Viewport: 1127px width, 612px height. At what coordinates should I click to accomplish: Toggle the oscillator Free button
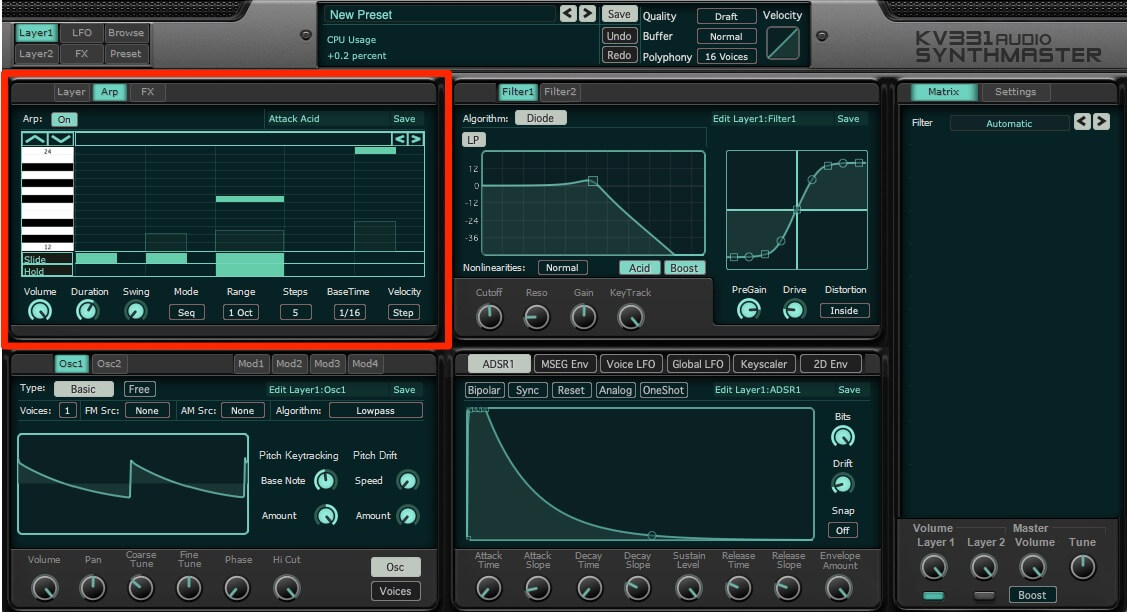pyautogui.click(x=139, y=389)
